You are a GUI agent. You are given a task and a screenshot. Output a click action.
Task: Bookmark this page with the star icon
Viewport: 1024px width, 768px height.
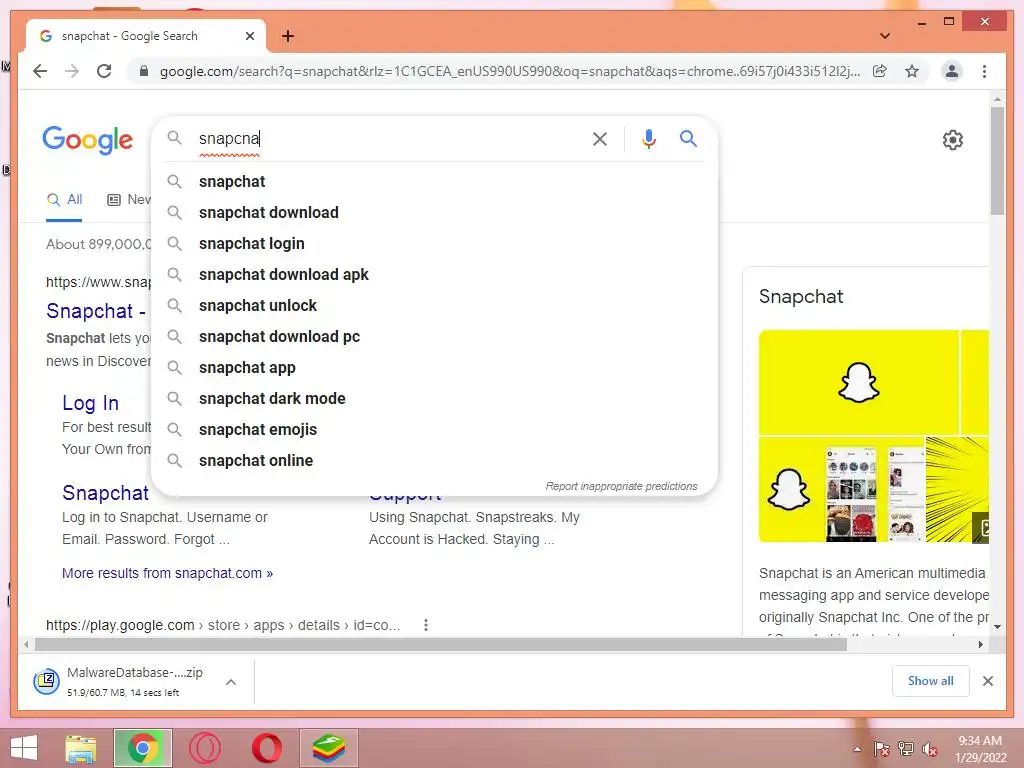(x=912, y=71)
